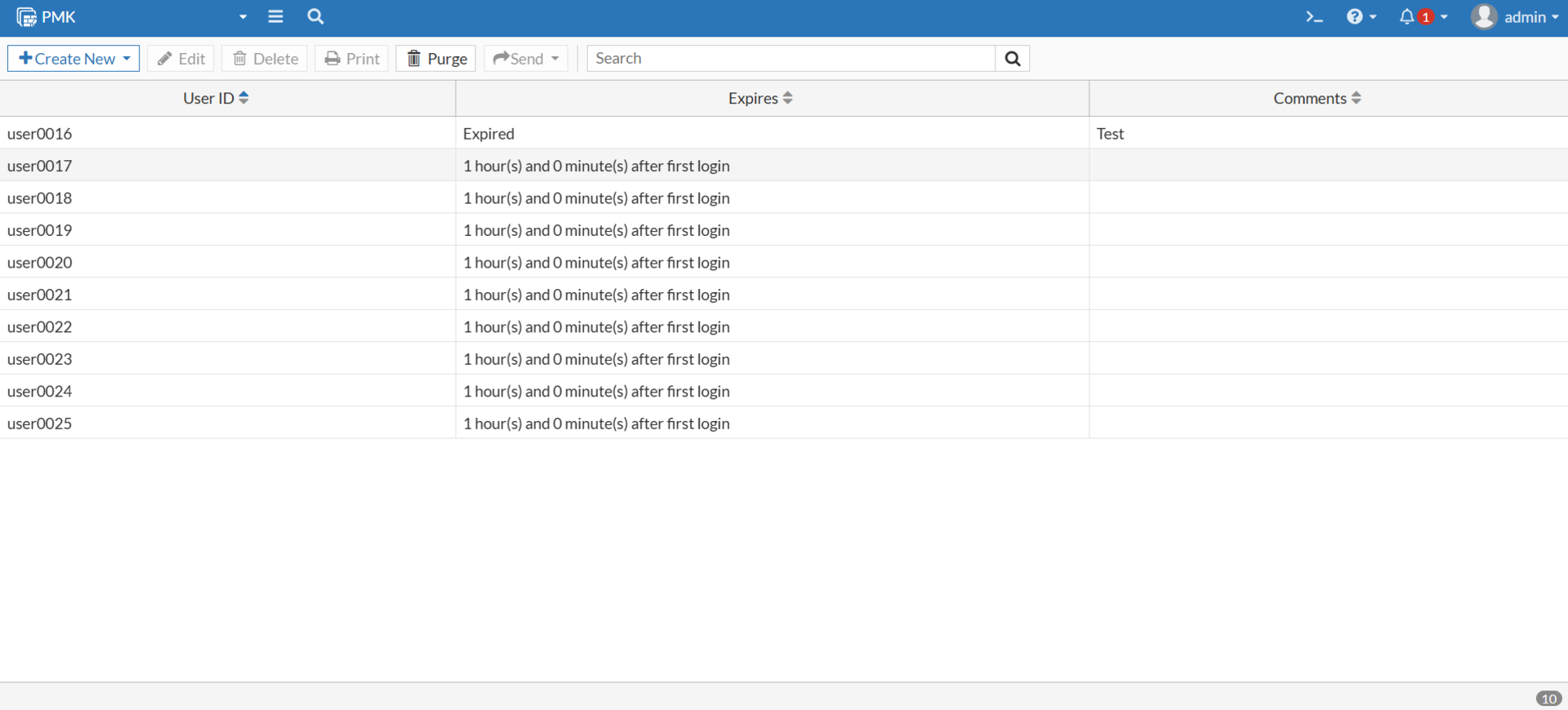The height and width of the screenshot is (710, 1568).
Task: Open the hamburger menu icon
Action: pyautogui.click(x=275, y=16)
